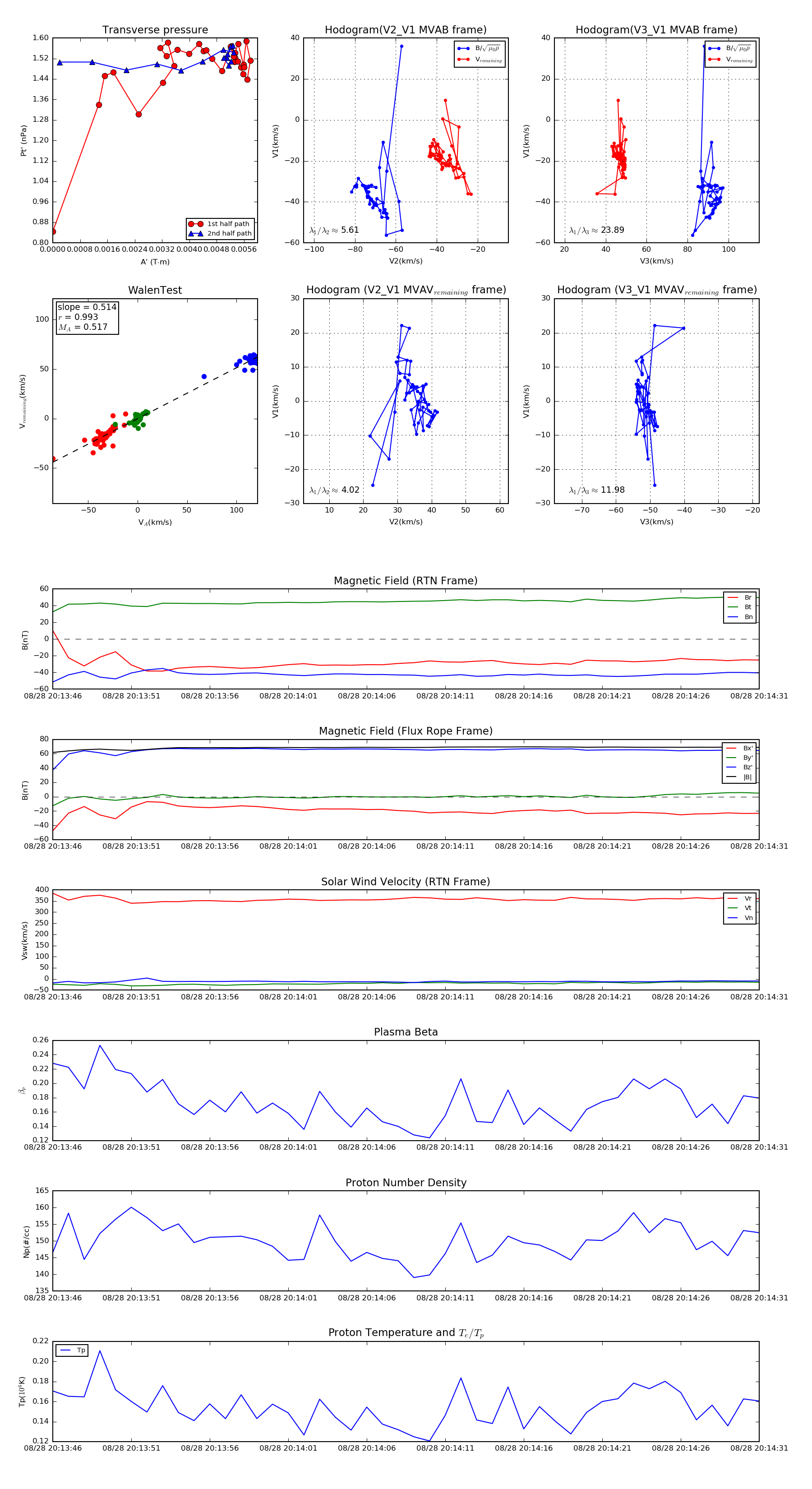The width and height of the screenshot is (812, 1489).
Task: Select the "Magnetic Field (Flux Rope Frame)" title
Action: (x=406, y=731)
